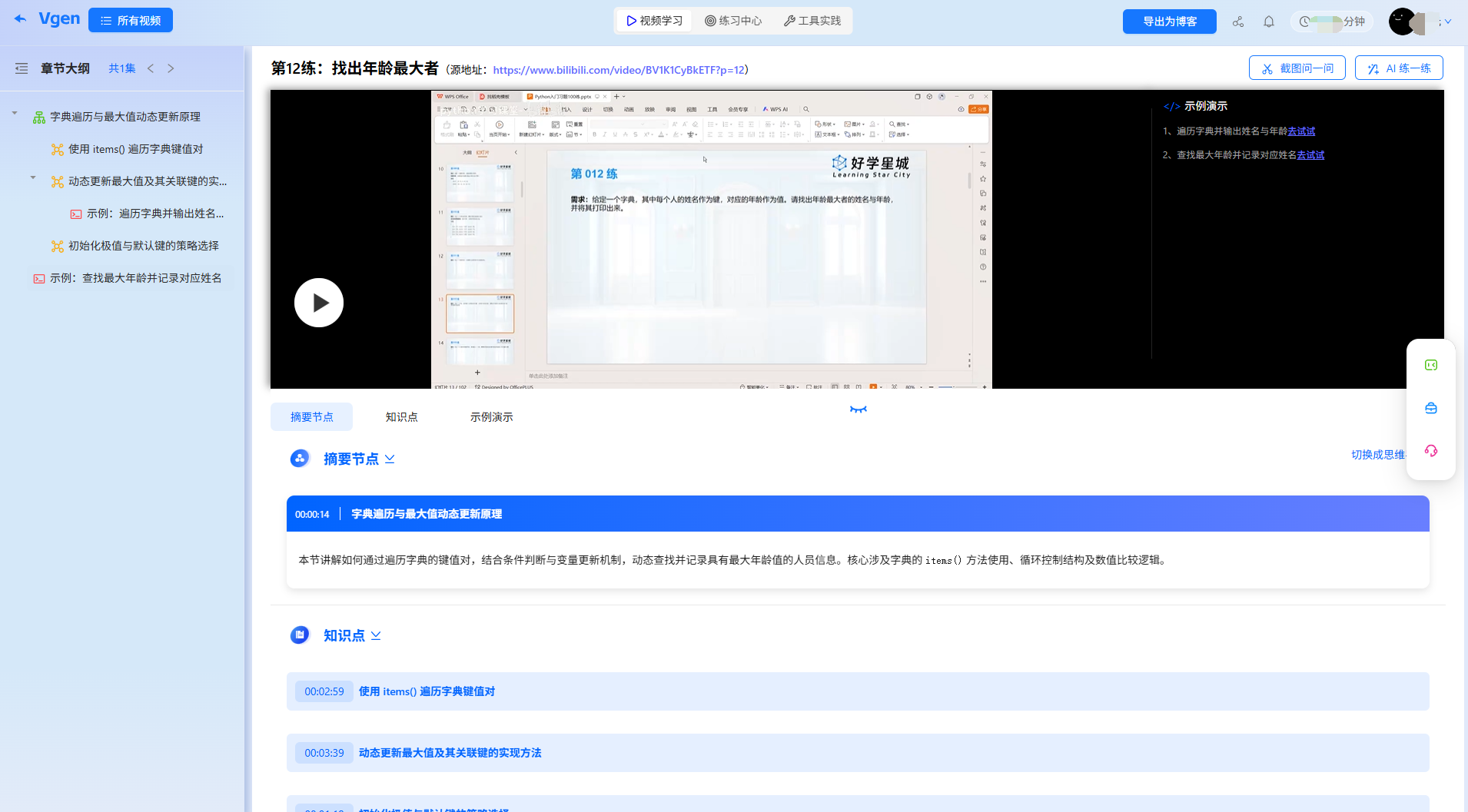Play the video
The height and width of the screenshot is (812, 1468).
319,303
